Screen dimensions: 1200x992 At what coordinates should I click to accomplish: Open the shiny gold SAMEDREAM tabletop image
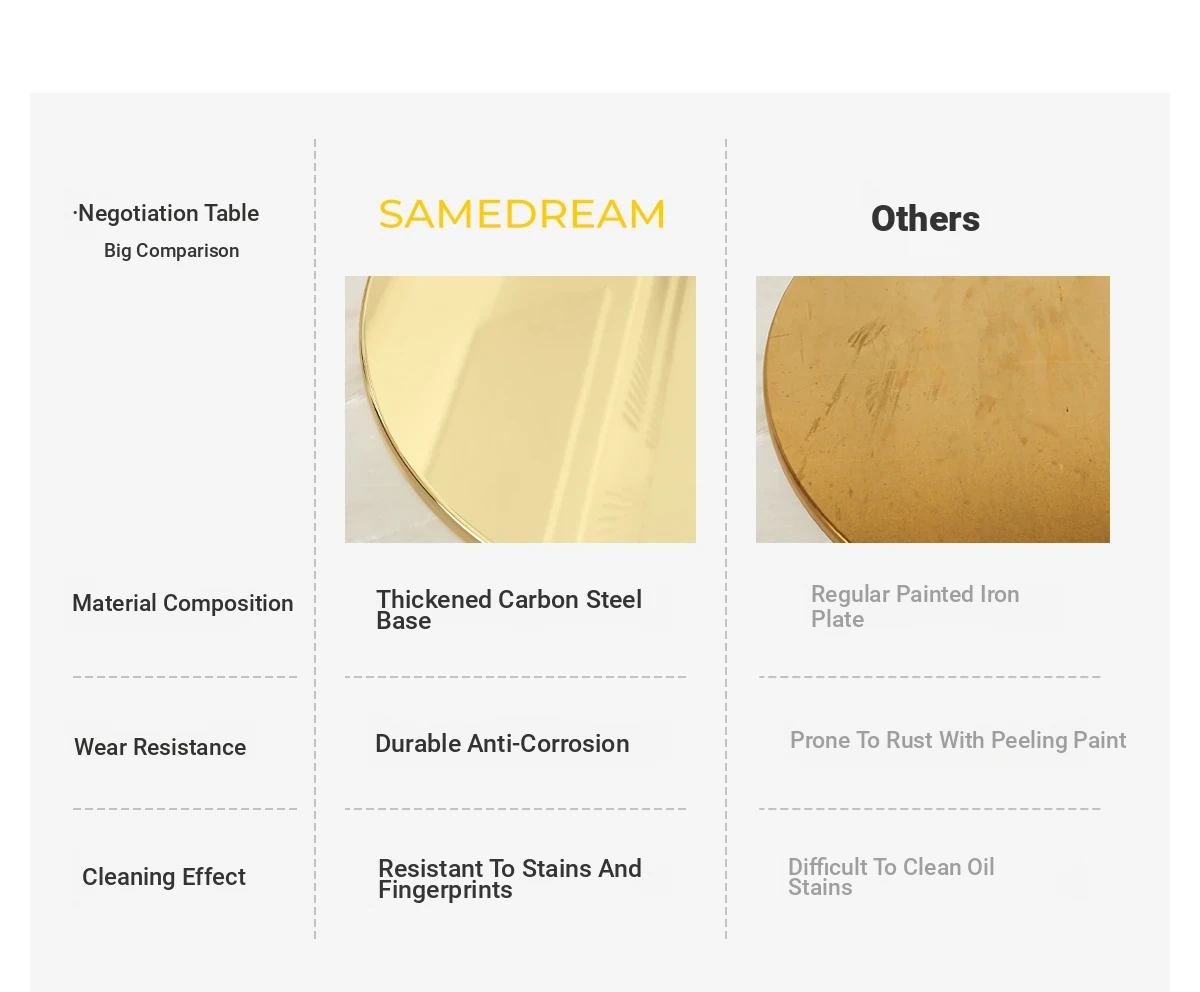pyautogui.click(x=520, y=409)
